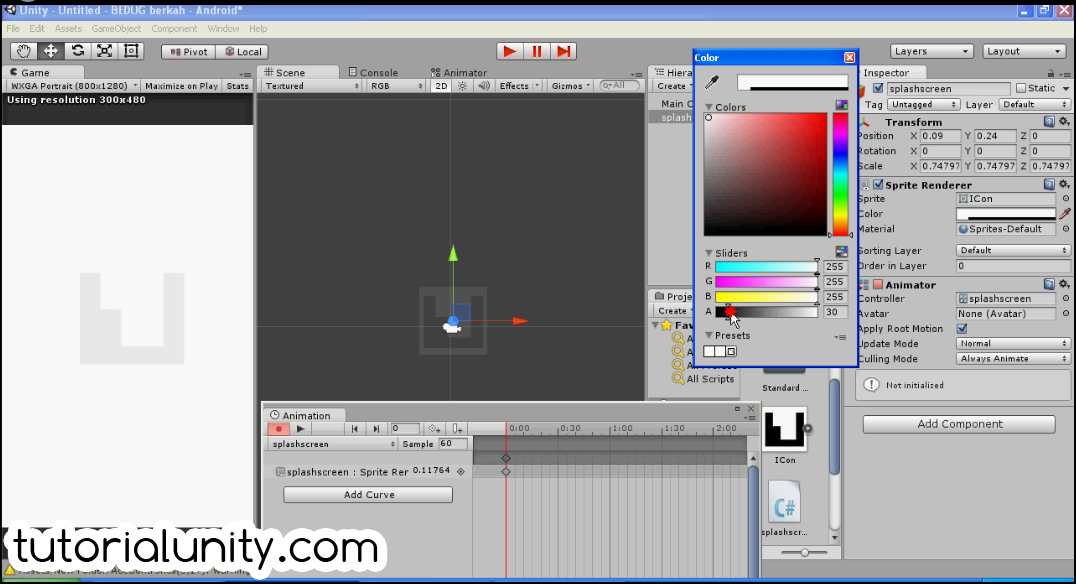Open the Layout dropdown at top right
1076x584 pixels.
[1024, 50]
